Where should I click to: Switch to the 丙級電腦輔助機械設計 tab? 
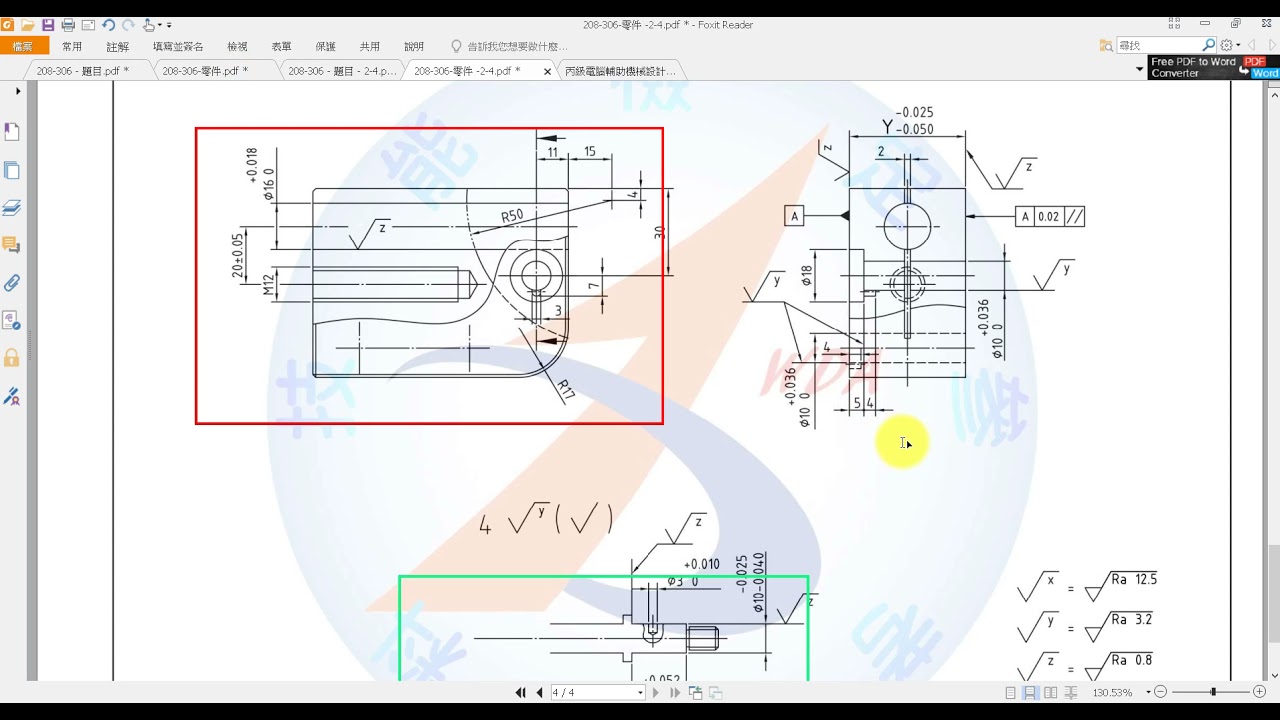(x=620, y=71)
